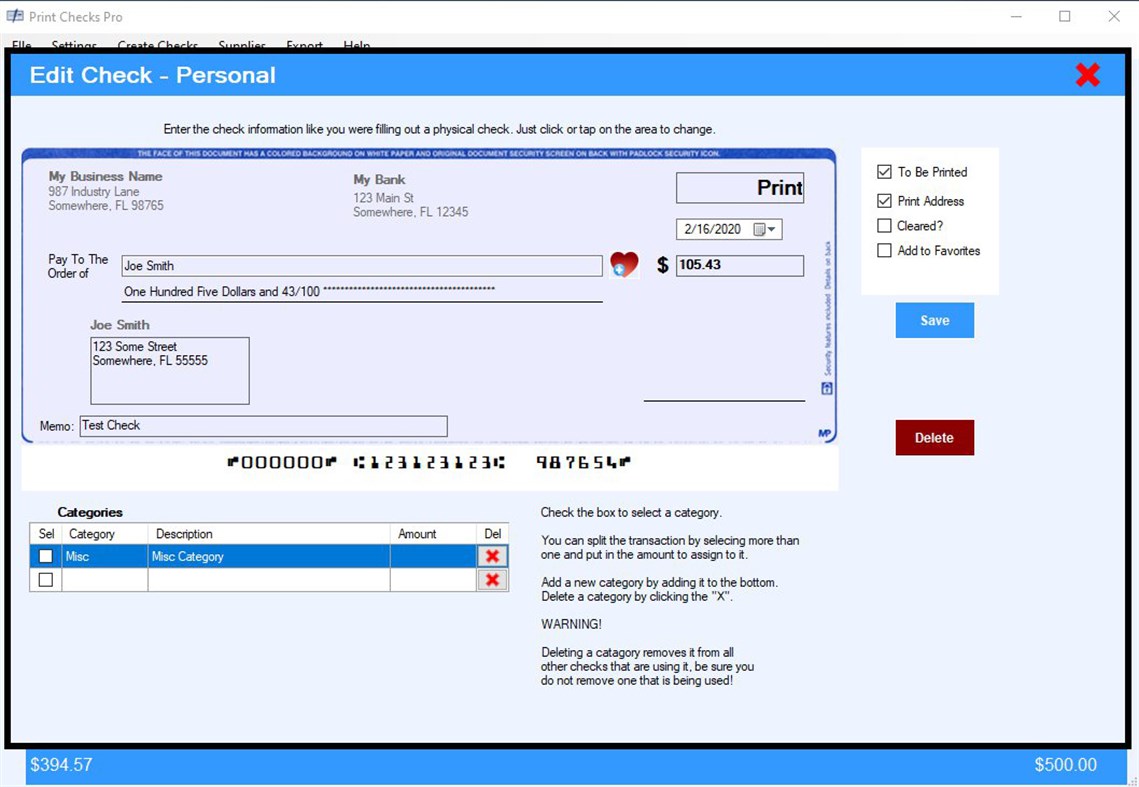Select the Misc category checkbox in the table

(x=45, y=556)
